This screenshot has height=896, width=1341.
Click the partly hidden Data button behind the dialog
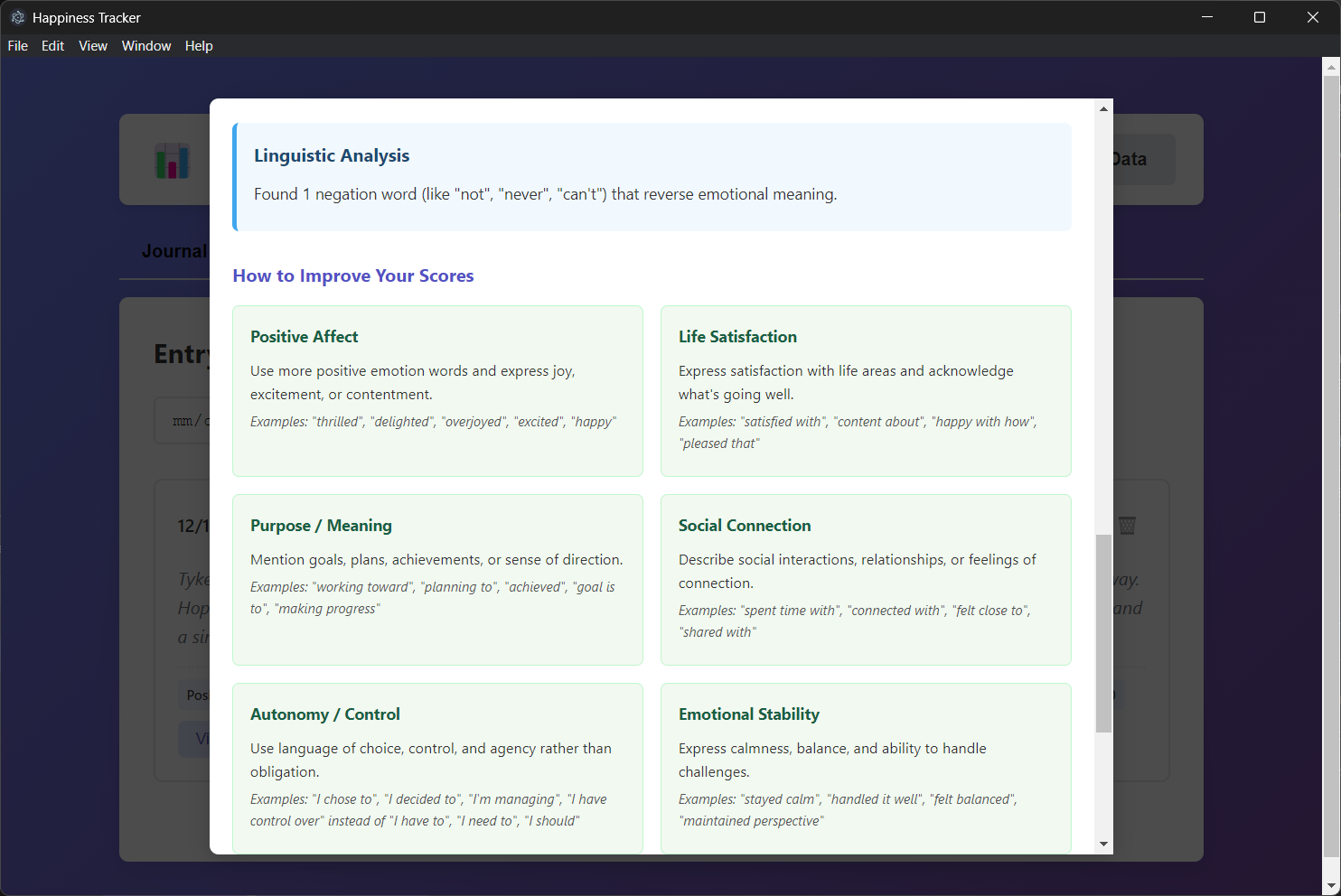1143,159
